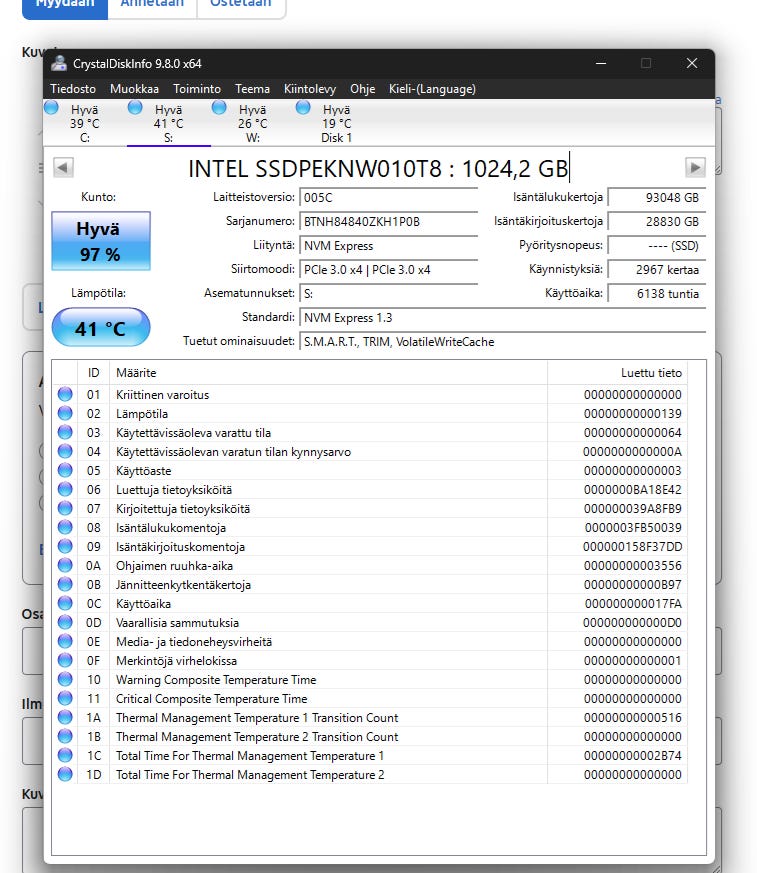Viewport: 757px width, 873px height.
Task: Click the Liityntä field NVM Express
Action: point(389,246)
